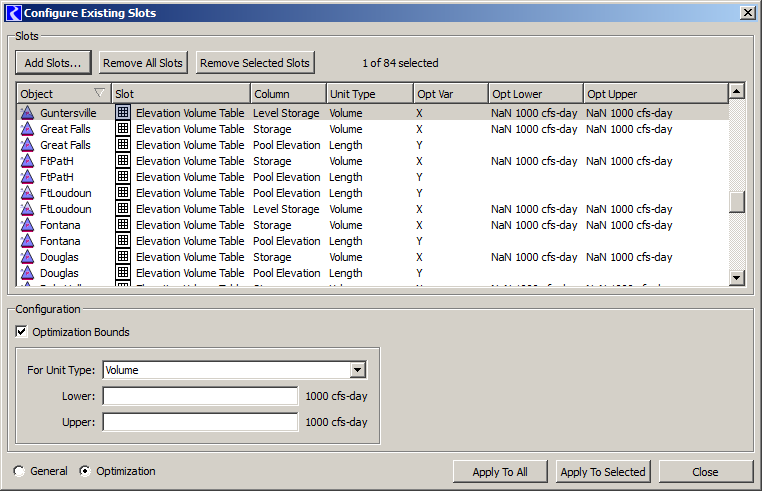Click table slot icon on Douglas Pool Elevation row
The width and height of the screenshot is (762, 491).
tap(123, 273)
